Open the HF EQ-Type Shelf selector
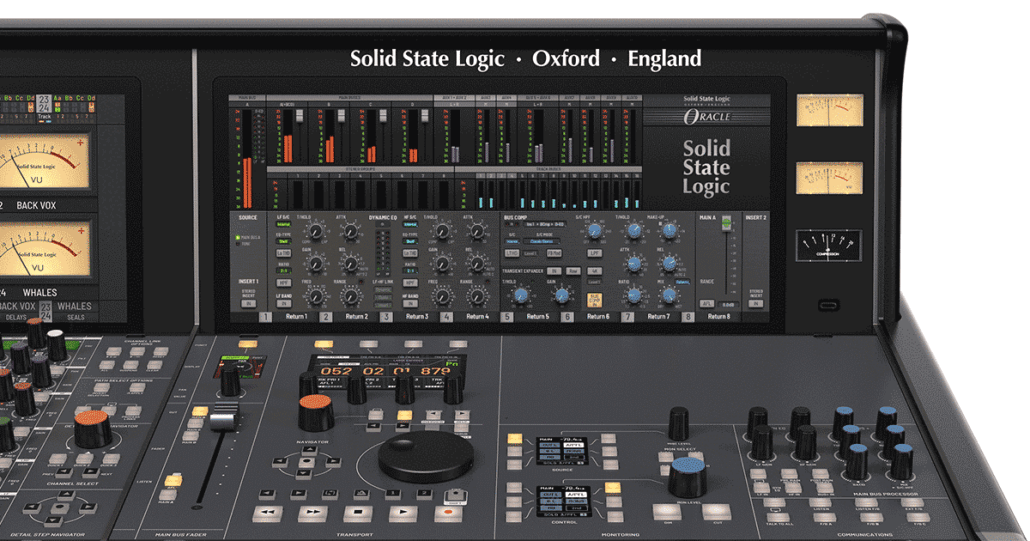 [410, 241]
